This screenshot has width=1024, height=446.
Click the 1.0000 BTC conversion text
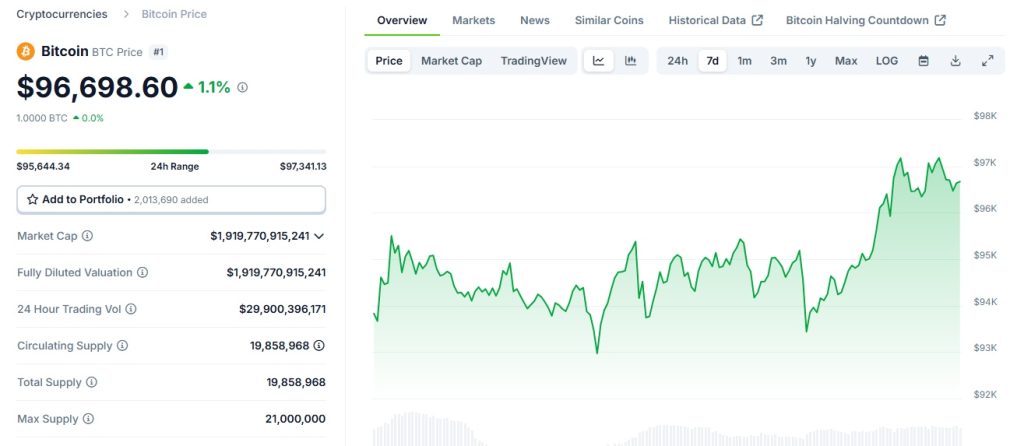click(x=42, y=118)
